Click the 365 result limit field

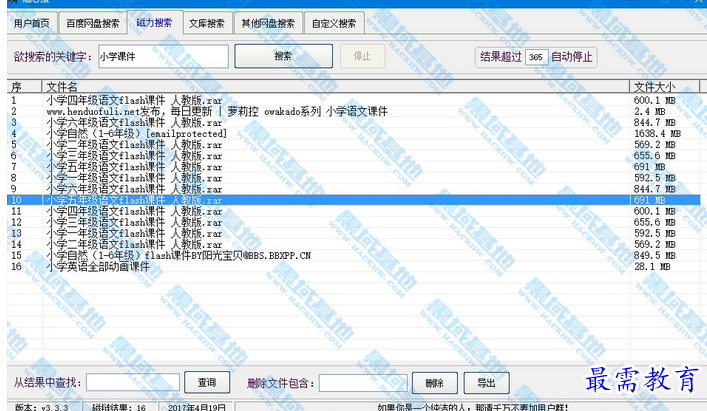pos(536,57)
